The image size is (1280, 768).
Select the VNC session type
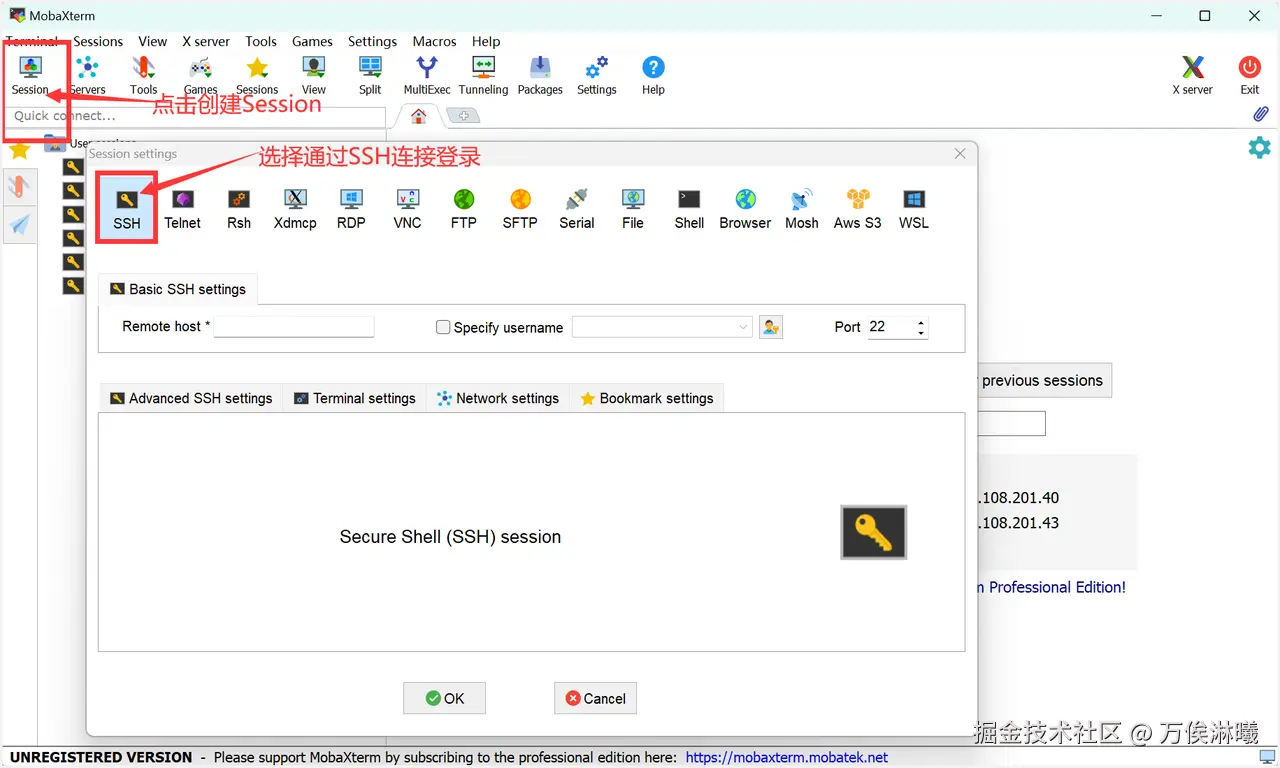click(407, 208)
